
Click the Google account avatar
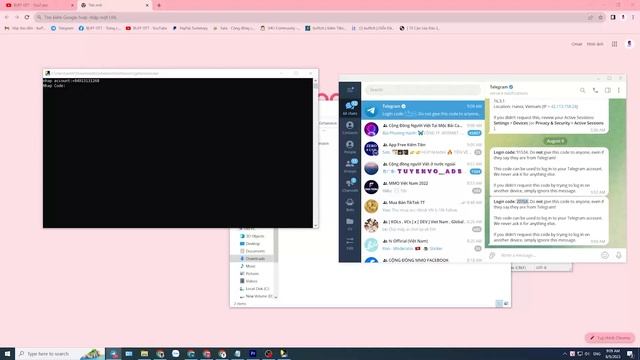(629, 44)
